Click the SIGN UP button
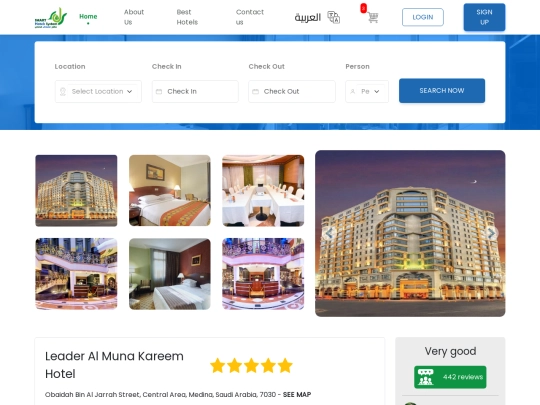This screenshot has height=405, width=540. point(484,17)
